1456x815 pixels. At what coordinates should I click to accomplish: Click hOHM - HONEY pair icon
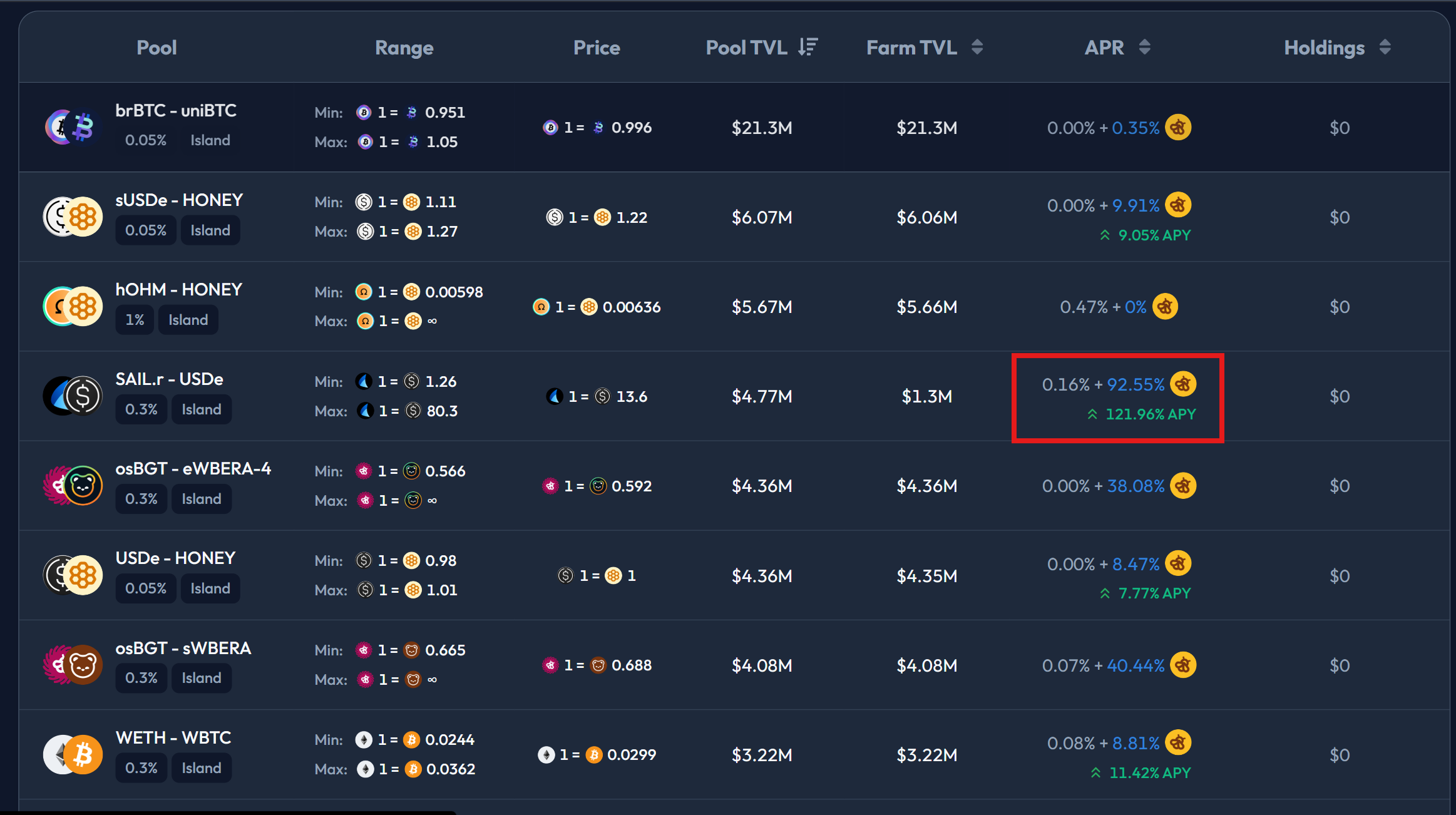tap(73, 306)
